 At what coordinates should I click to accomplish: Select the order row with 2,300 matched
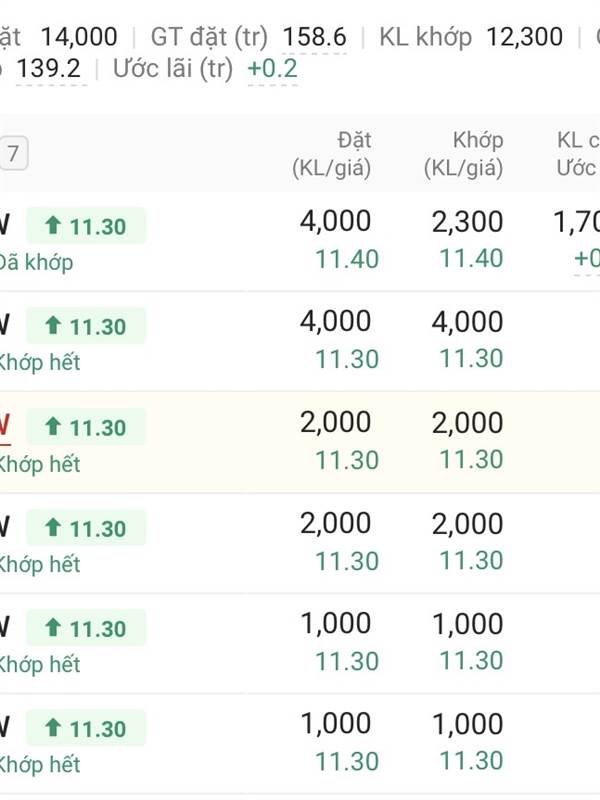[x=300, y=241]
